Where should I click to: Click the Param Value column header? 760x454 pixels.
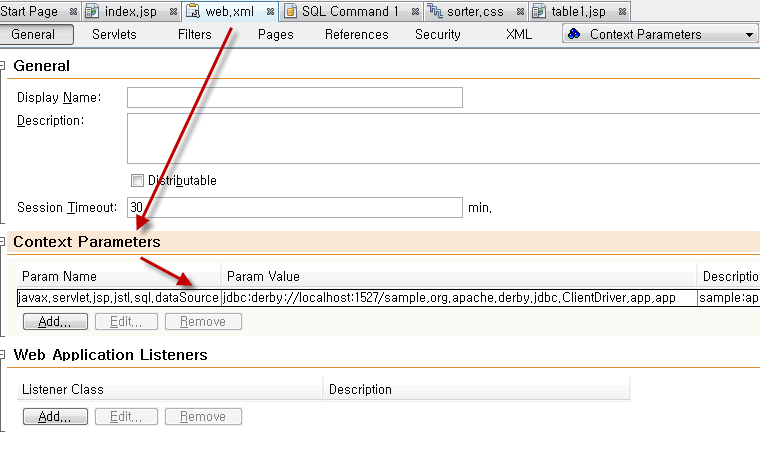459,276
